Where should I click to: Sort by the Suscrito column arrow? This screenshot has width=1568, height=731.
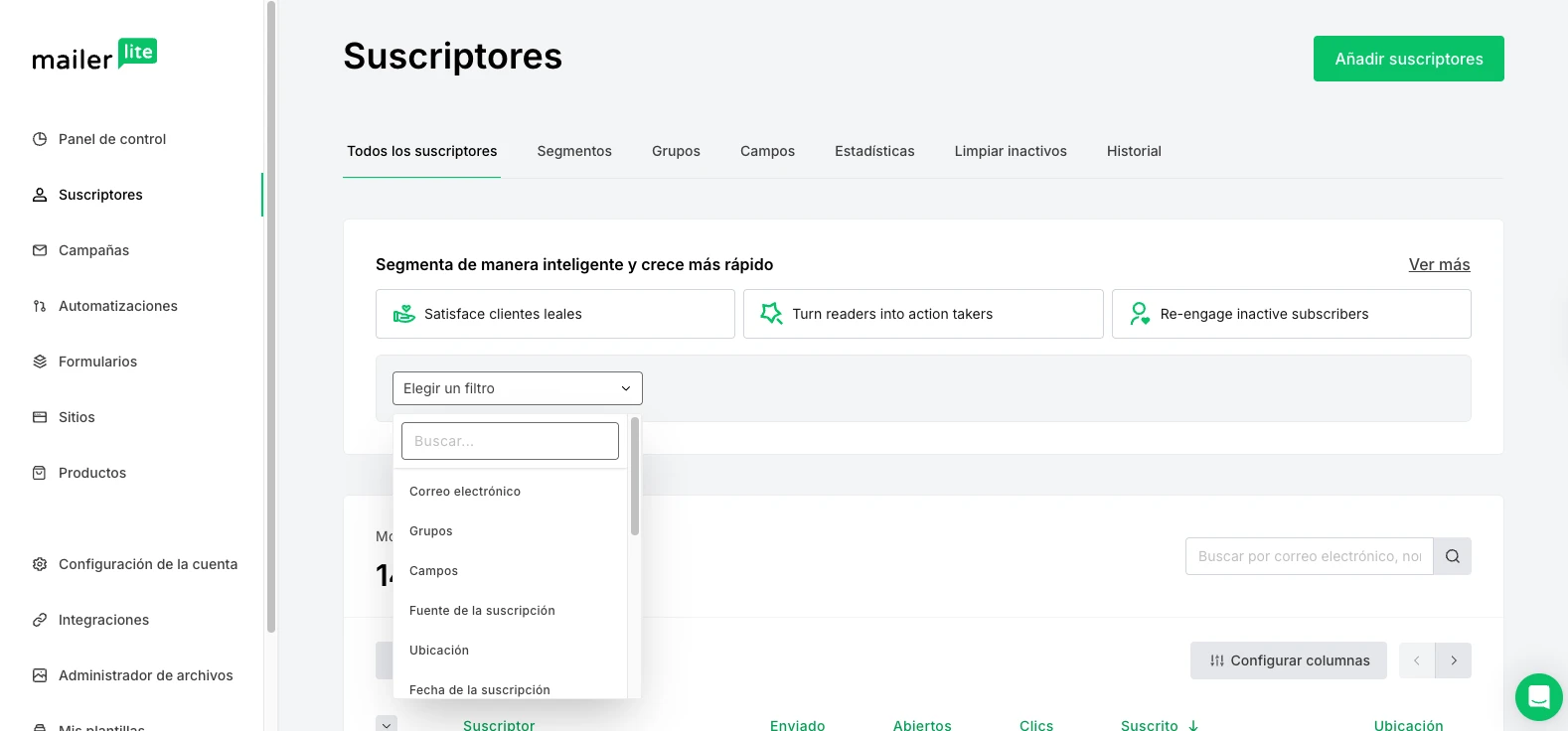pyautogui.click(x=1193, y=725)
